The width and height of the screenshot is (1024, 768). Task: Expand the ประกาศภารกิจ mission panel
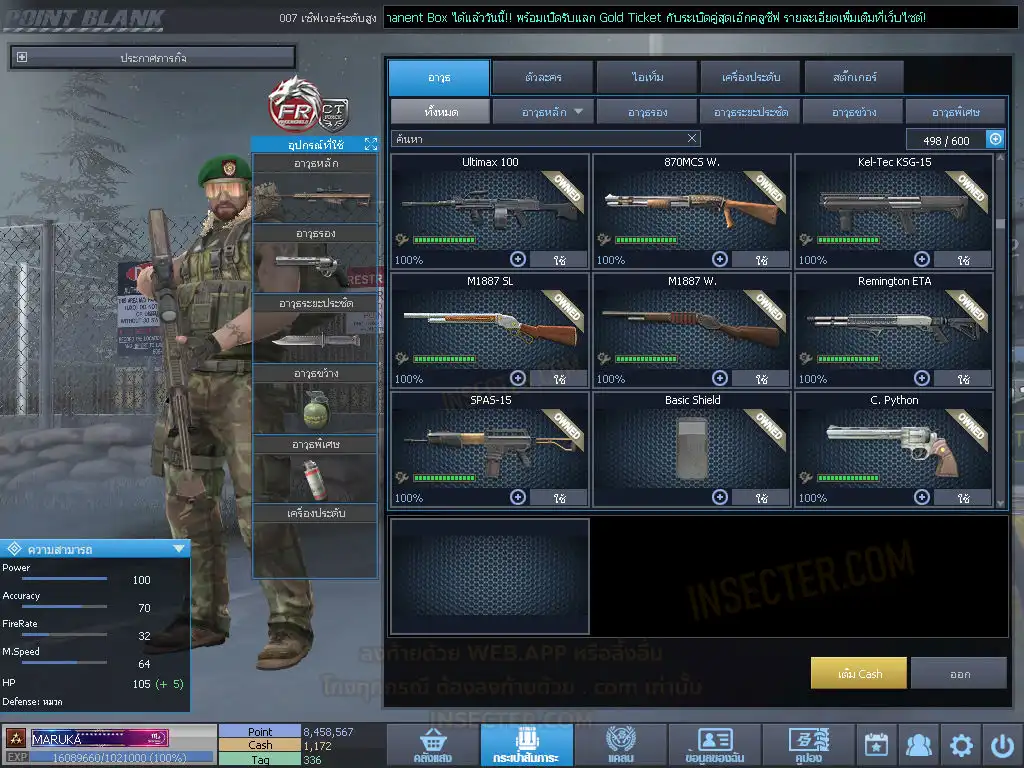22,58
